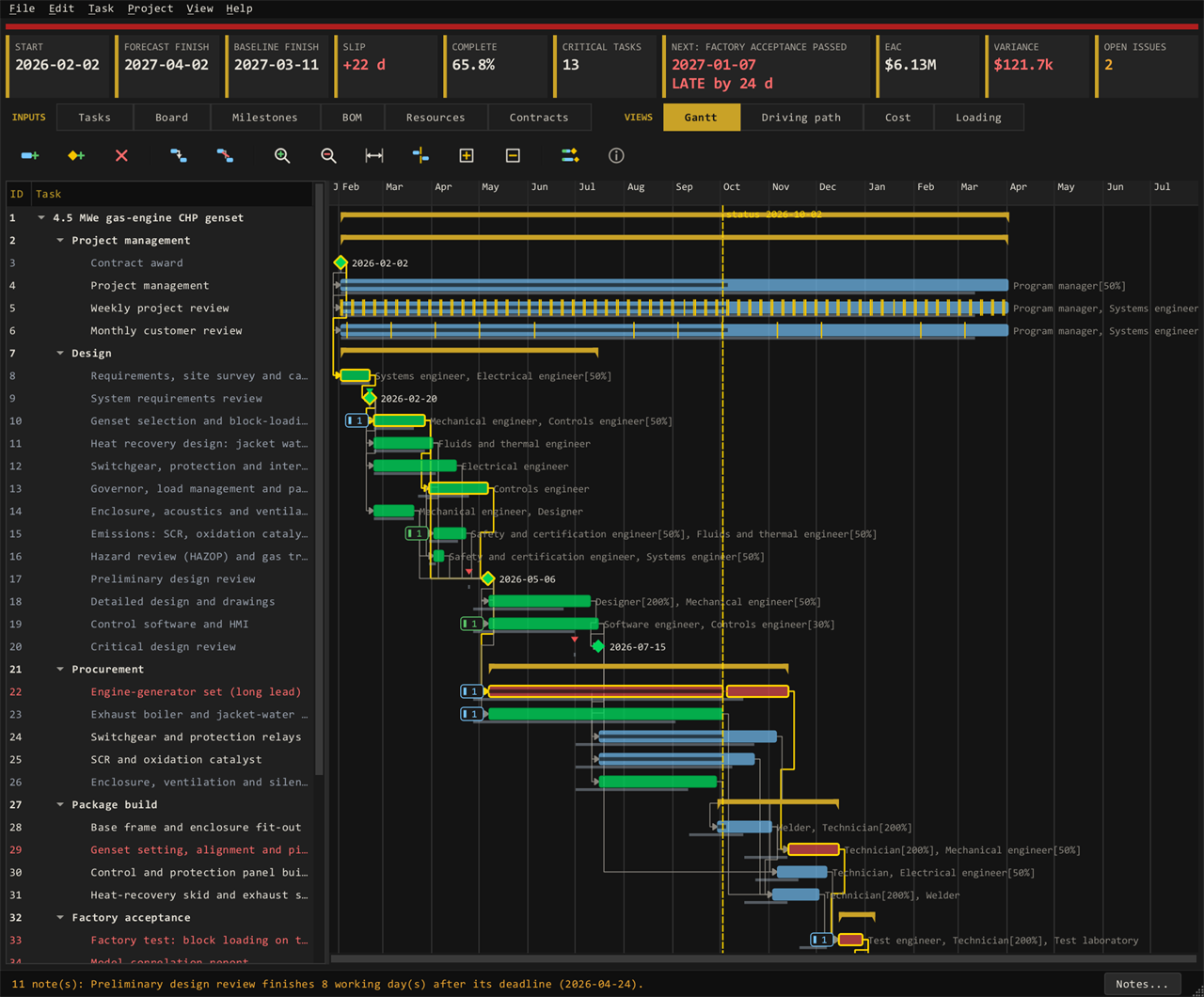Select the Critical design review milestone diamond
Viewport: 1204px width, 997px height.
(598, 646)
